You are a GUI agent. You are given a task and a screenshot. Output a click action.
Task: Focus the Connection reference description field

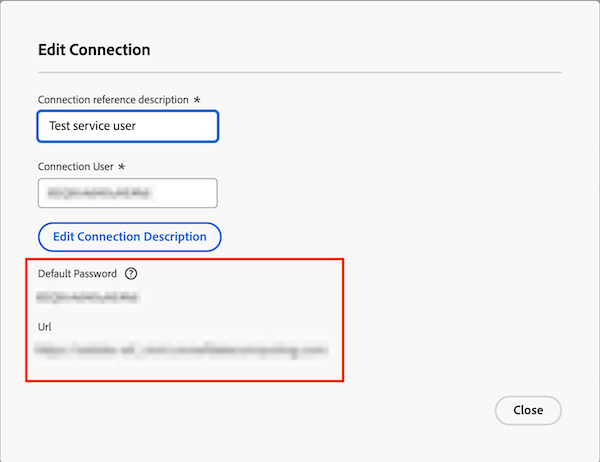(x=128, y=127)
